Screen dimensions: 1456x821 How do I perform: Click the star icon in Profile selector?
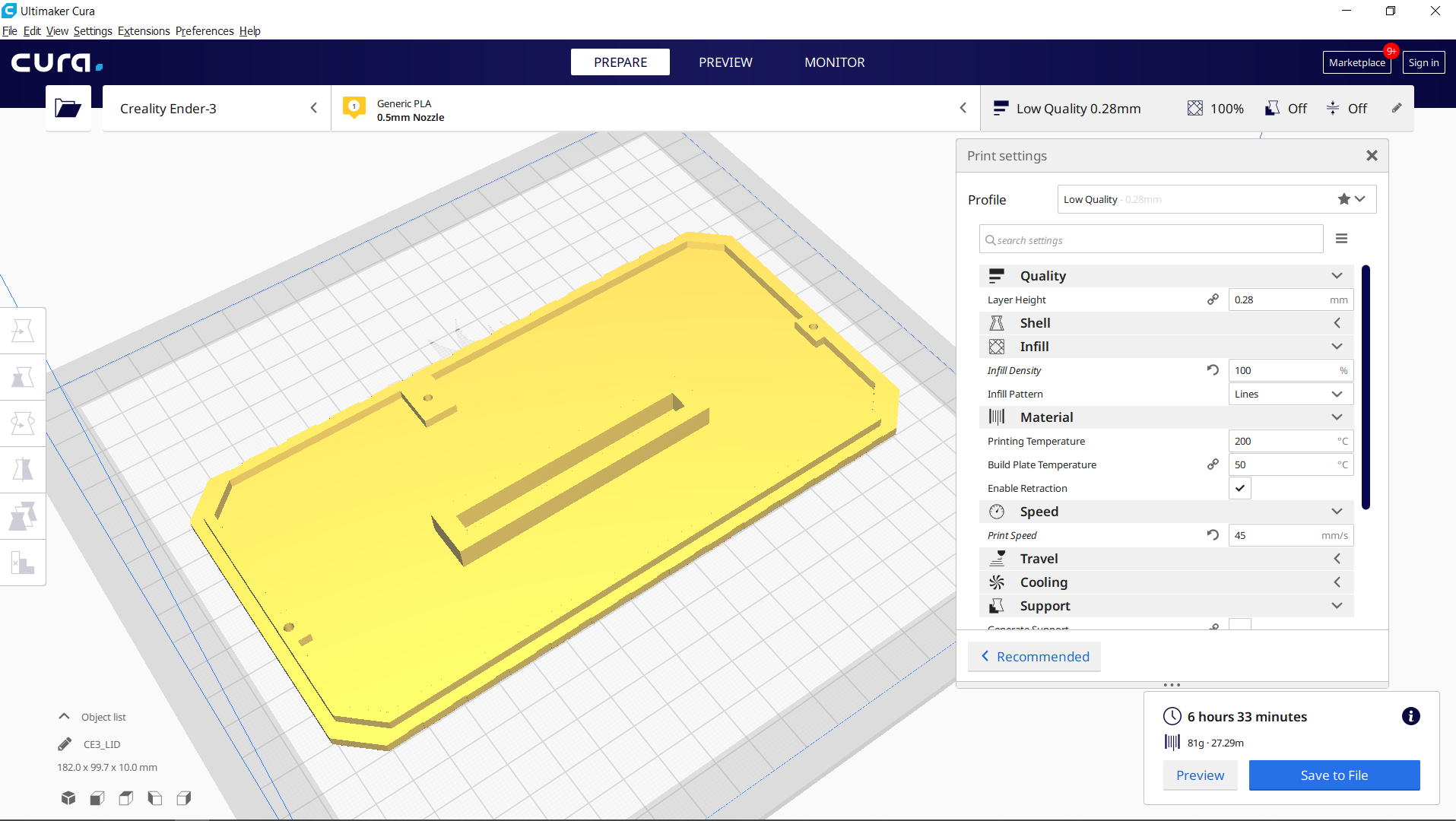[x=1344, y=199]
